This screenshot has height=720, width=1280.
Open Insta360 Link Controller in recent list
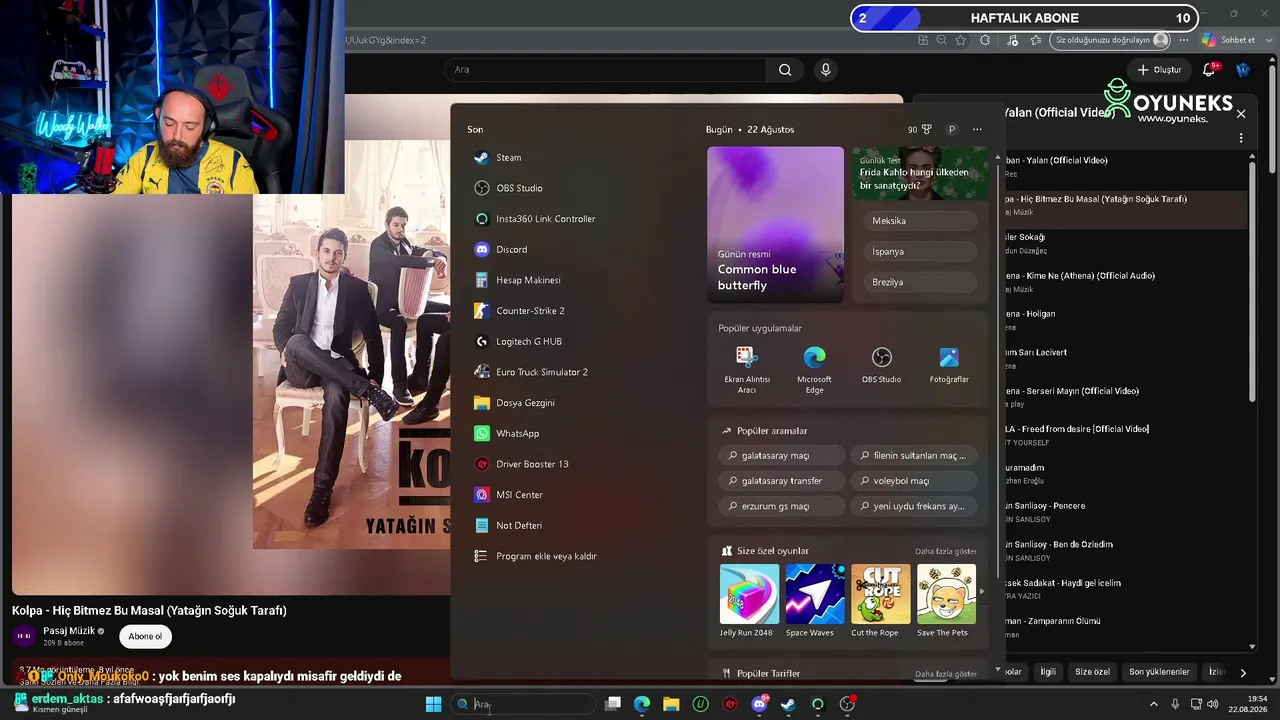[x=578, y=219]
